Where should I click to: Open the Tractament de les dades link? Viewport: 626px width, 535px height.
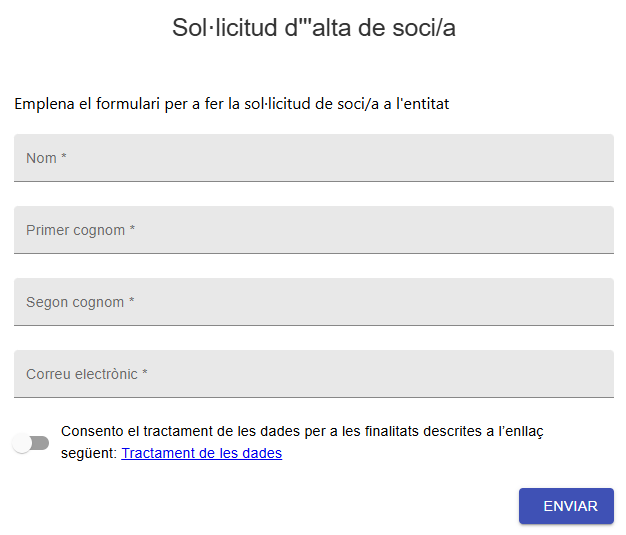pos(202,453)
